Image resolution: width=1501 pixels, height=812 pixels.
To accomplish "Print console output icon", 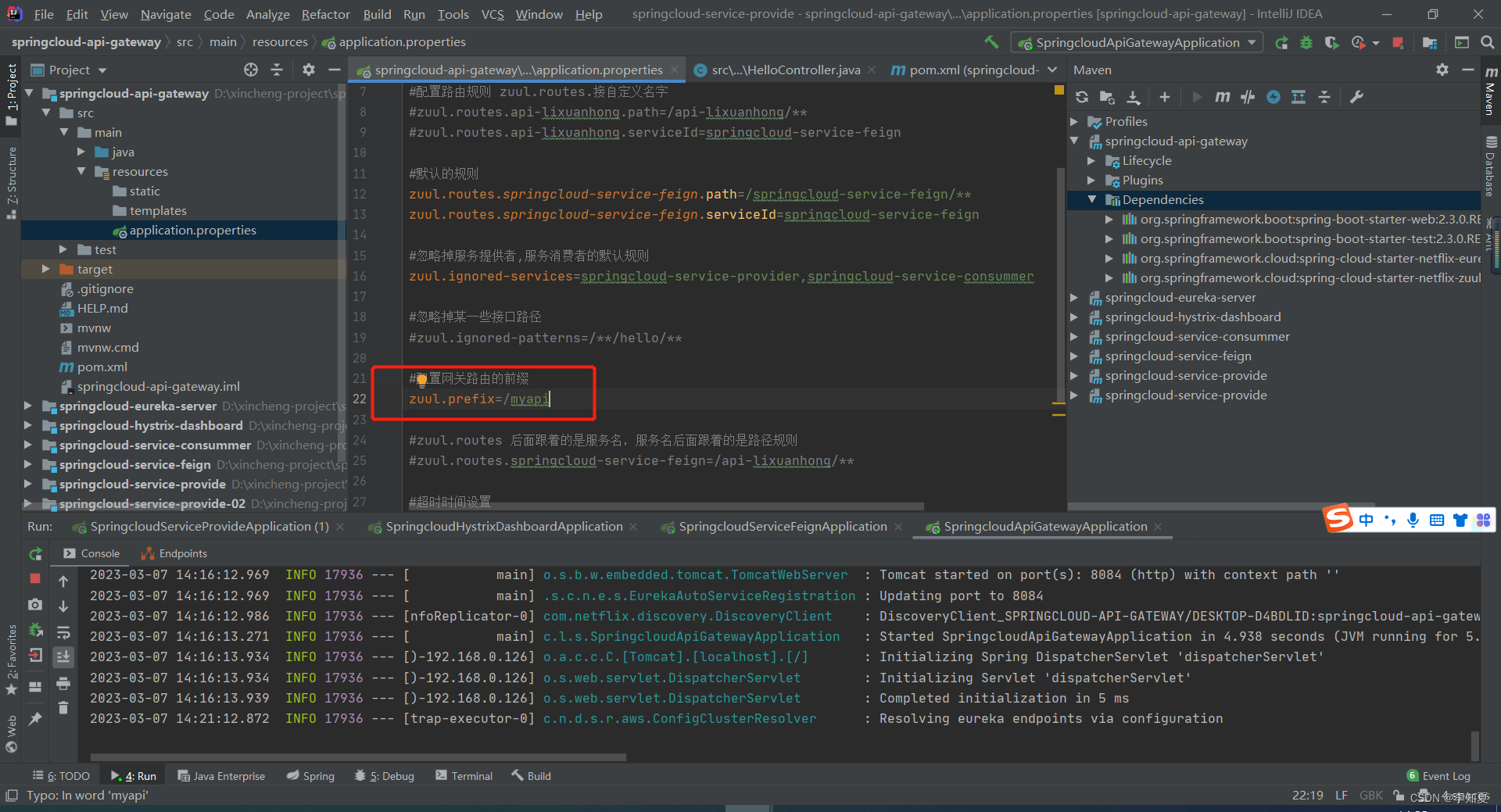I will (x=63, y=684).
